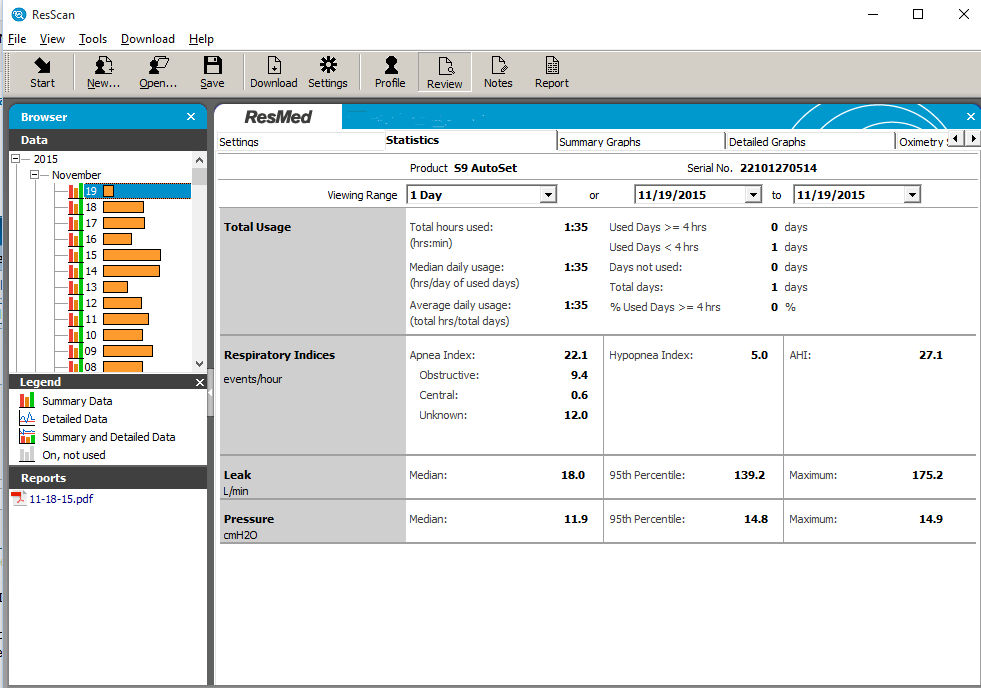981x688 pixels.
Task: Click the product name S9 AutoSet
Action: (x=485, y=168)
